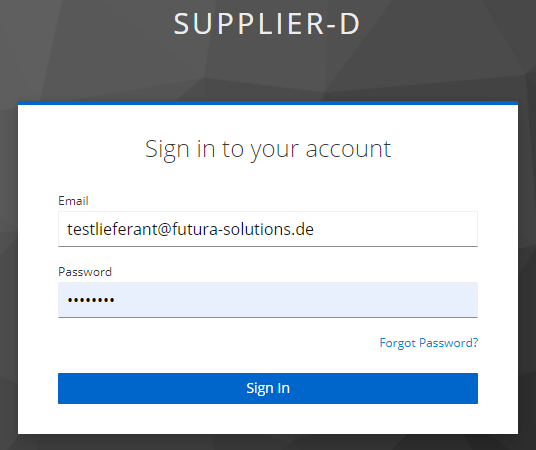Click the word 'account' in the heading
Viewport: 536px width, 450px height.
[348, 149]
